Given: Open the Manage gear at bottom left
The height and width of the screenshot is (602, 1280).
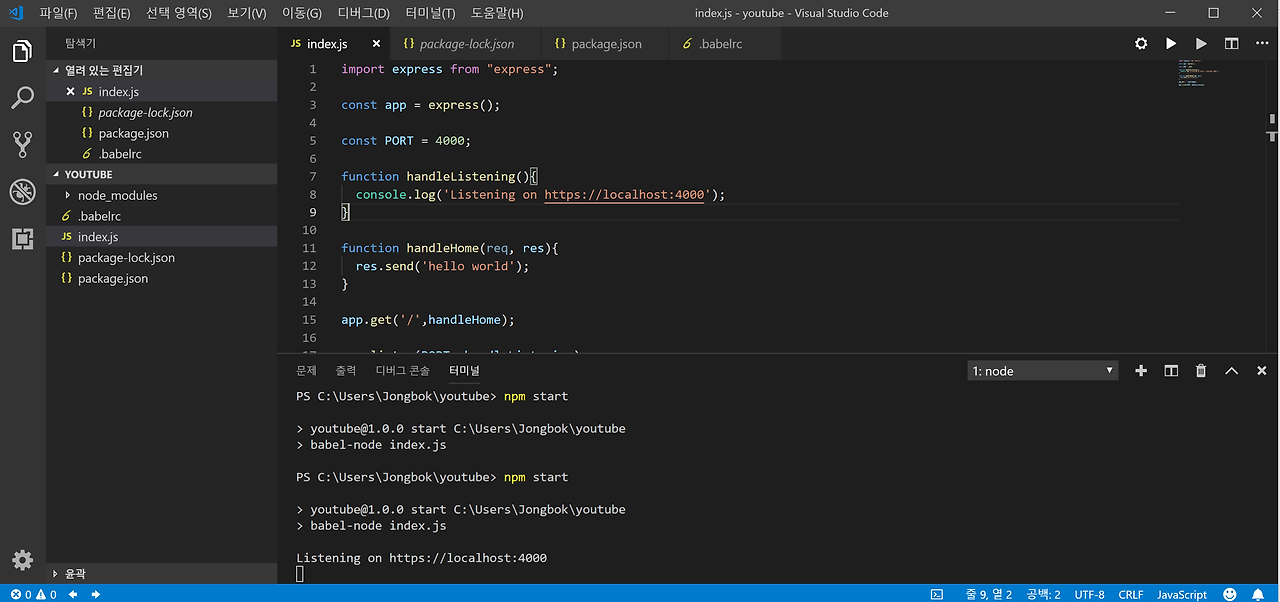Looking at the screenshot, I should 22,560.
